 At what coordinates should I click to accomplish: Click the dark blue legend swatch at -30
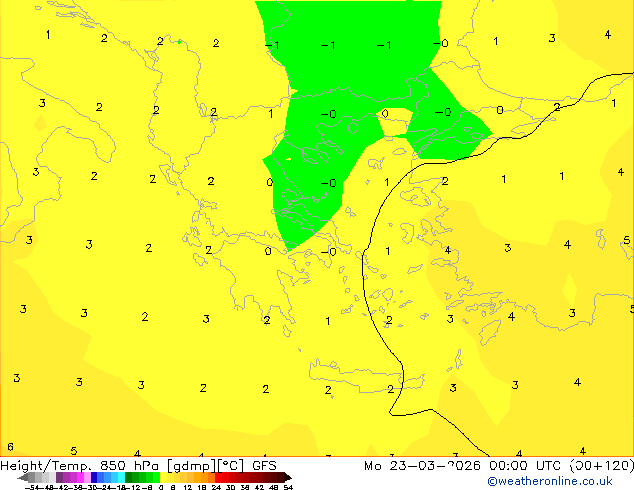click(94, 477)
